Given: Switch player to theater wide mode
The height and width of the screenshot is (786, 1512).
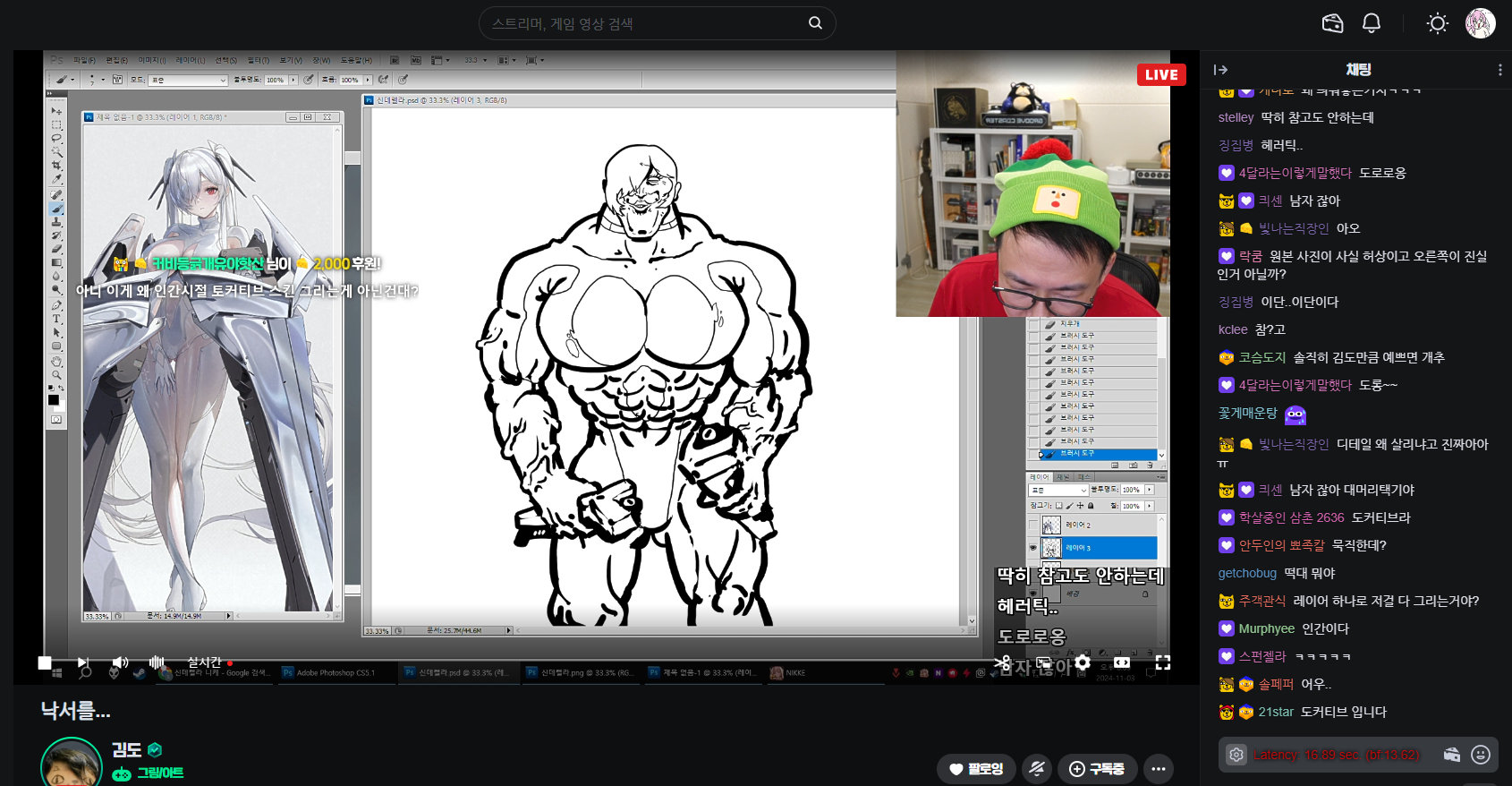Looking at the screenshot, I should [1122, 662].
